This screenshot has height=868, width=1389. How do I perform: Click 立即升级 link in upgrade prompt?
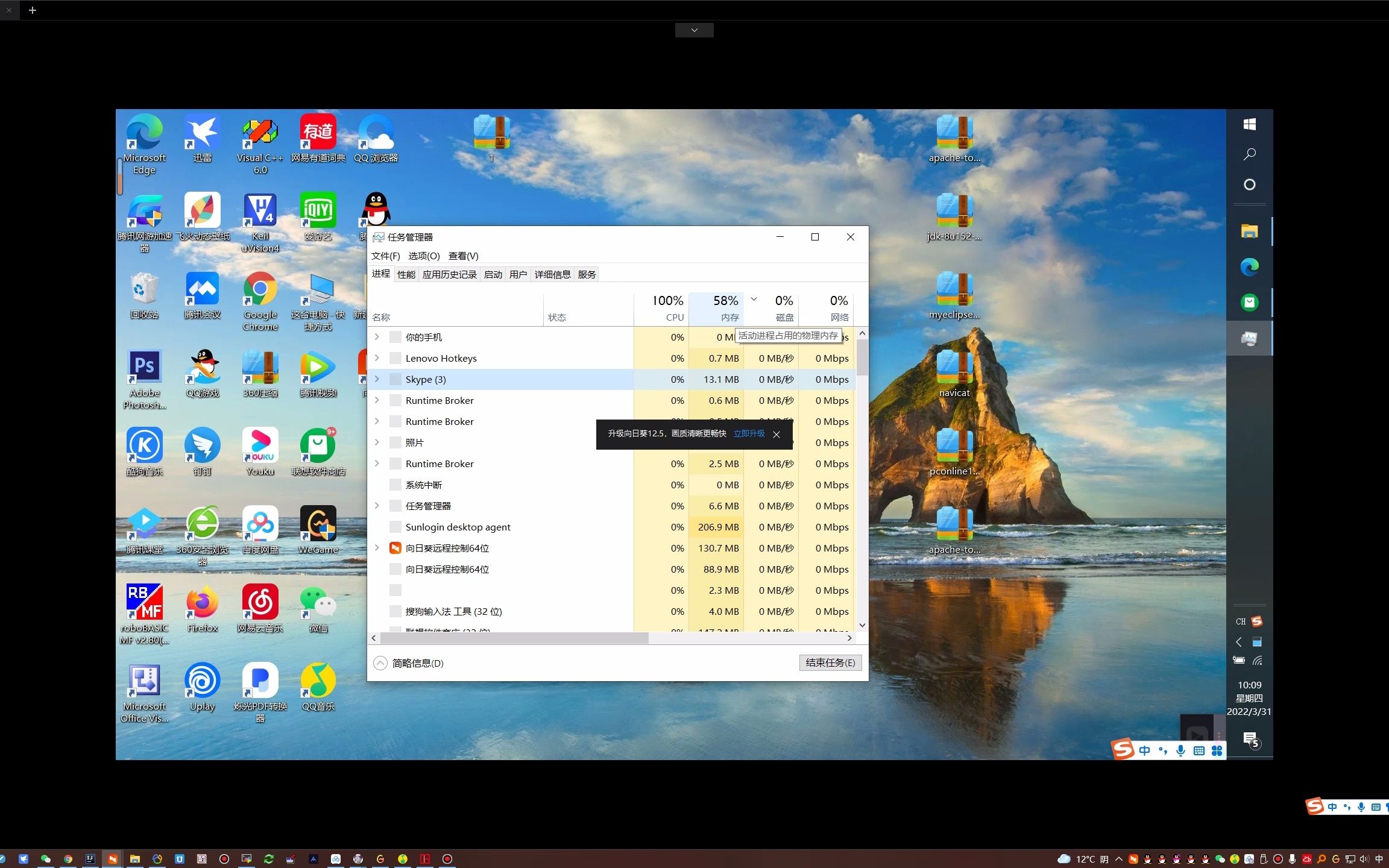[749, 433]
